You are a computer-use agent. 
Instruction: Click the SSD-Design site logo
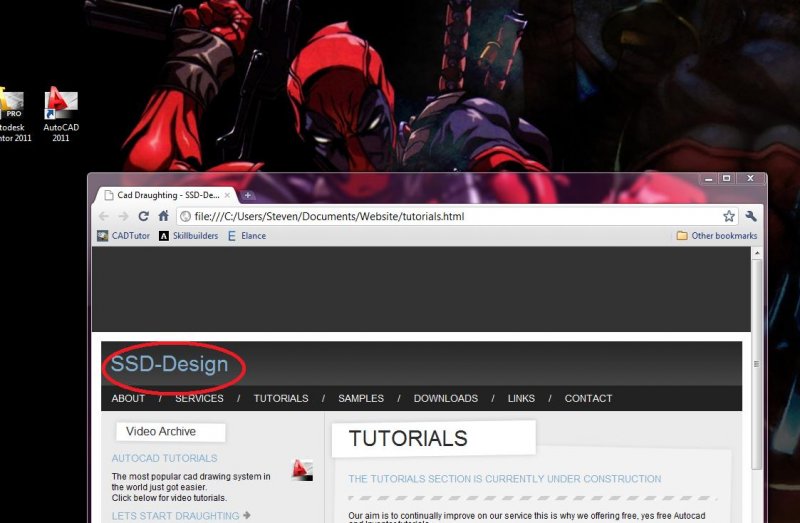point(169,364)
